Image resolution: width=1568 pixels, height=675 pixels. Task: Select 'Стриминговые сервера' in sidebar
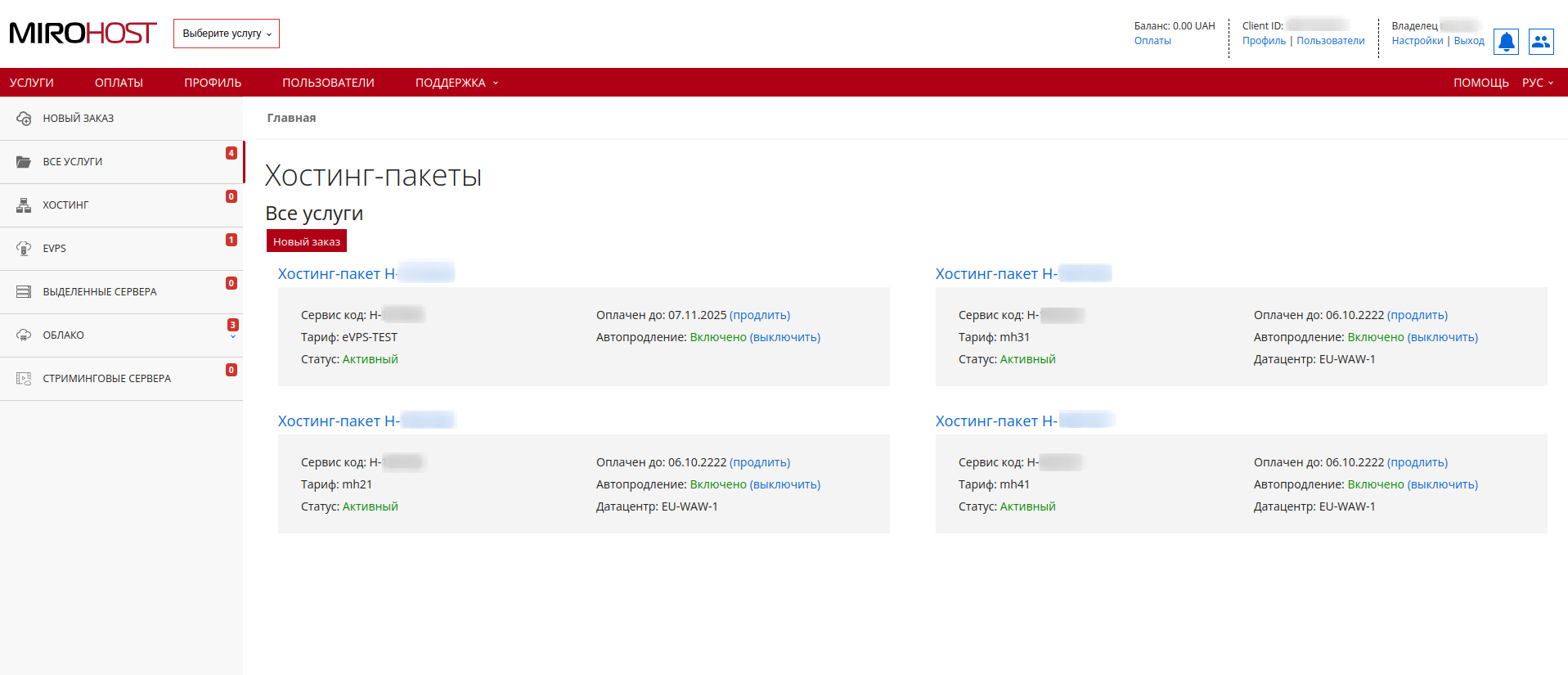(121, 379)
